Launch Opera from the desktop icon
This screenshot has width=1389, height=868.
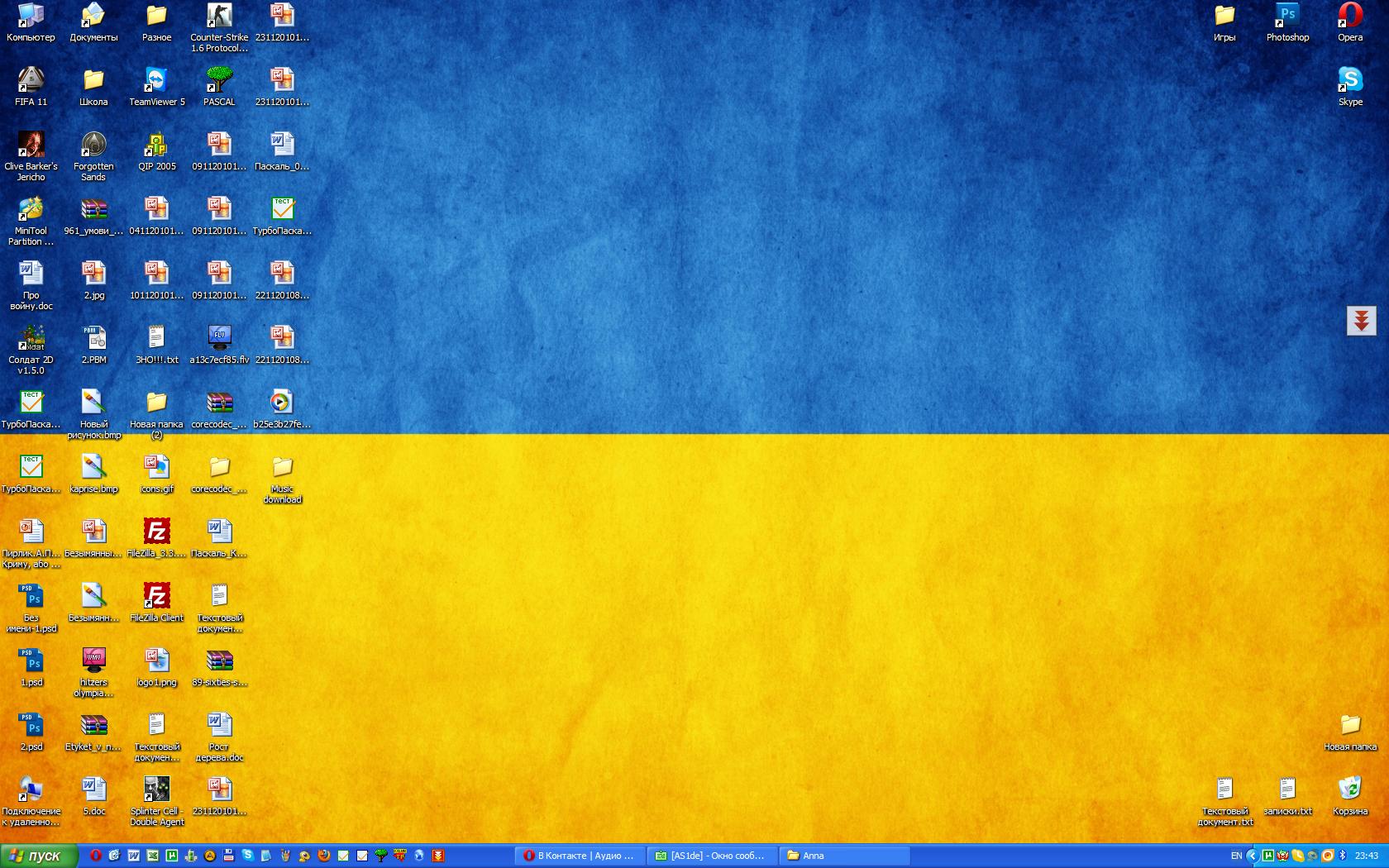1350,17
